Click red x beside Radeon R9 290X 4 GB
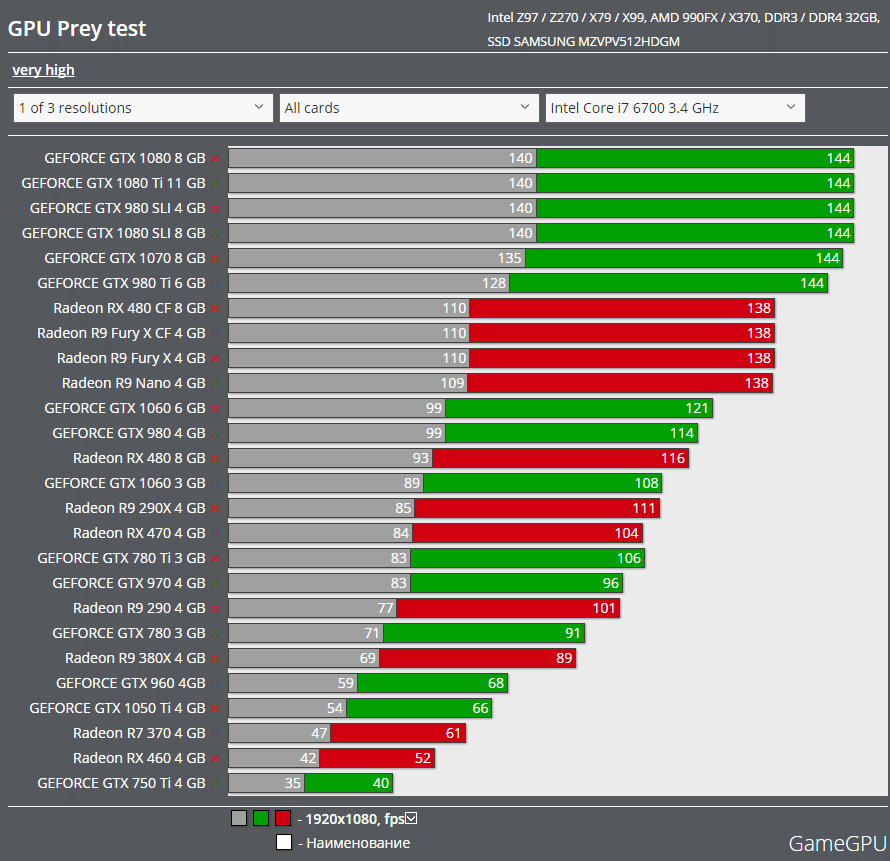 click(x=215, y=509)
